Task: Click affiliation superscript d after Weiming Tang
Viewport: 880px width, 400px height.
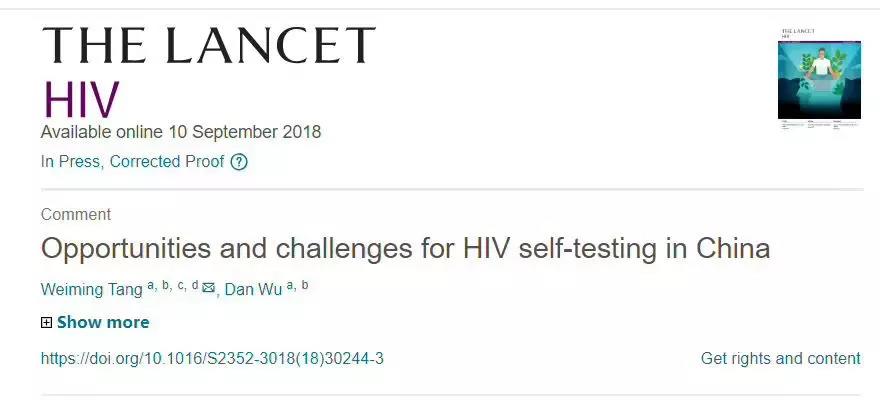Action: pyautogui.click(x=195, y=285)
